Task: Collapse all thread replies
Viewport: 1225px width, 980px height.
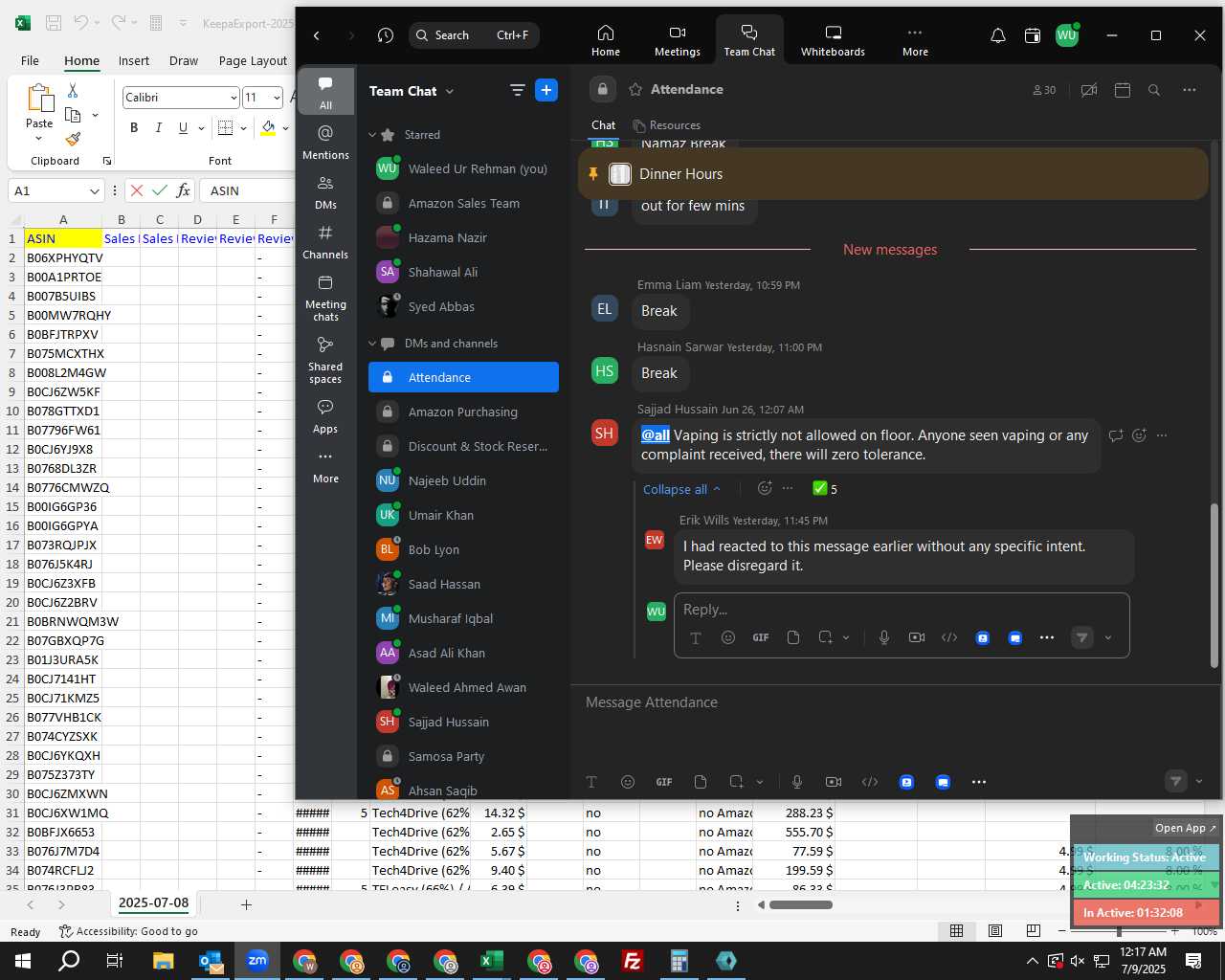Action: (x=681, y=489)
